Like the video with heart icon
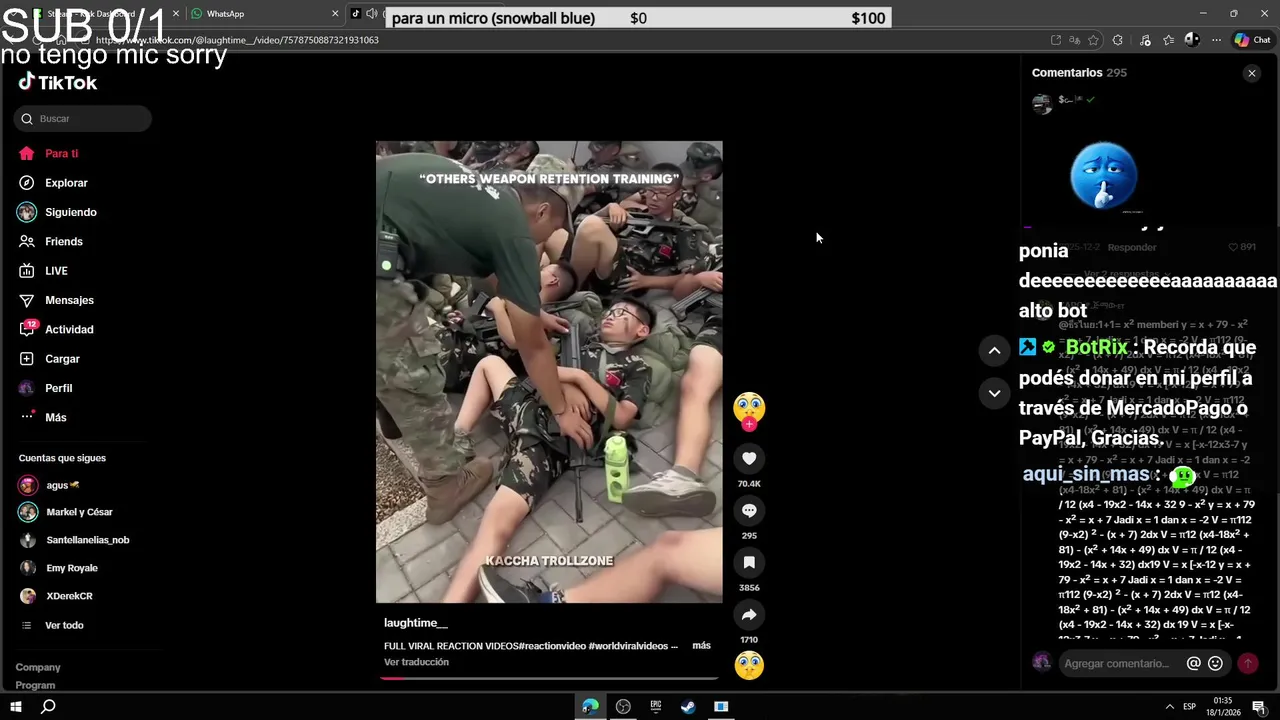The image size is (1280, 720). point(749,458)
